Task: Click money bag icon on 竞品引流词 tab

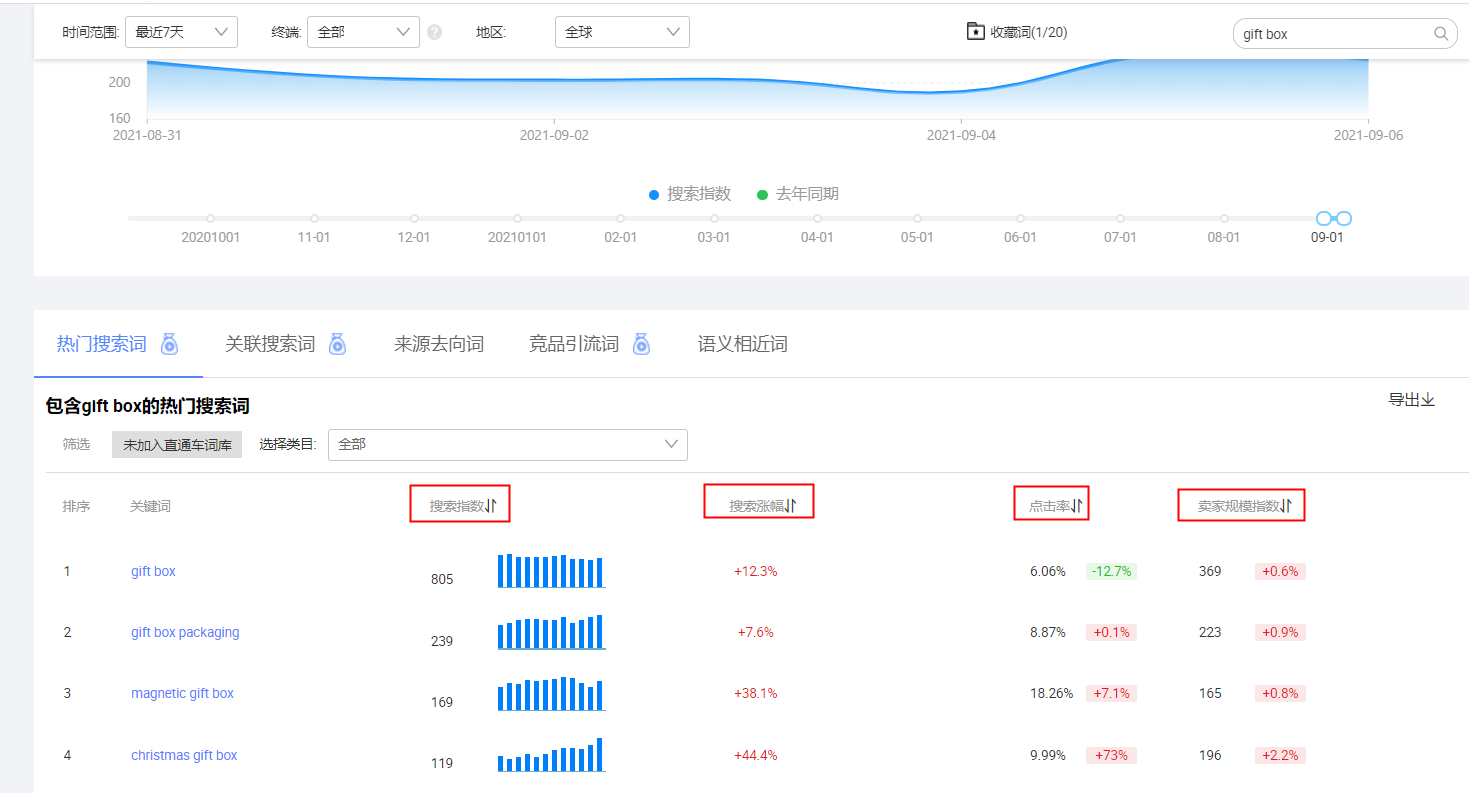Action: (x=641, y=344)
